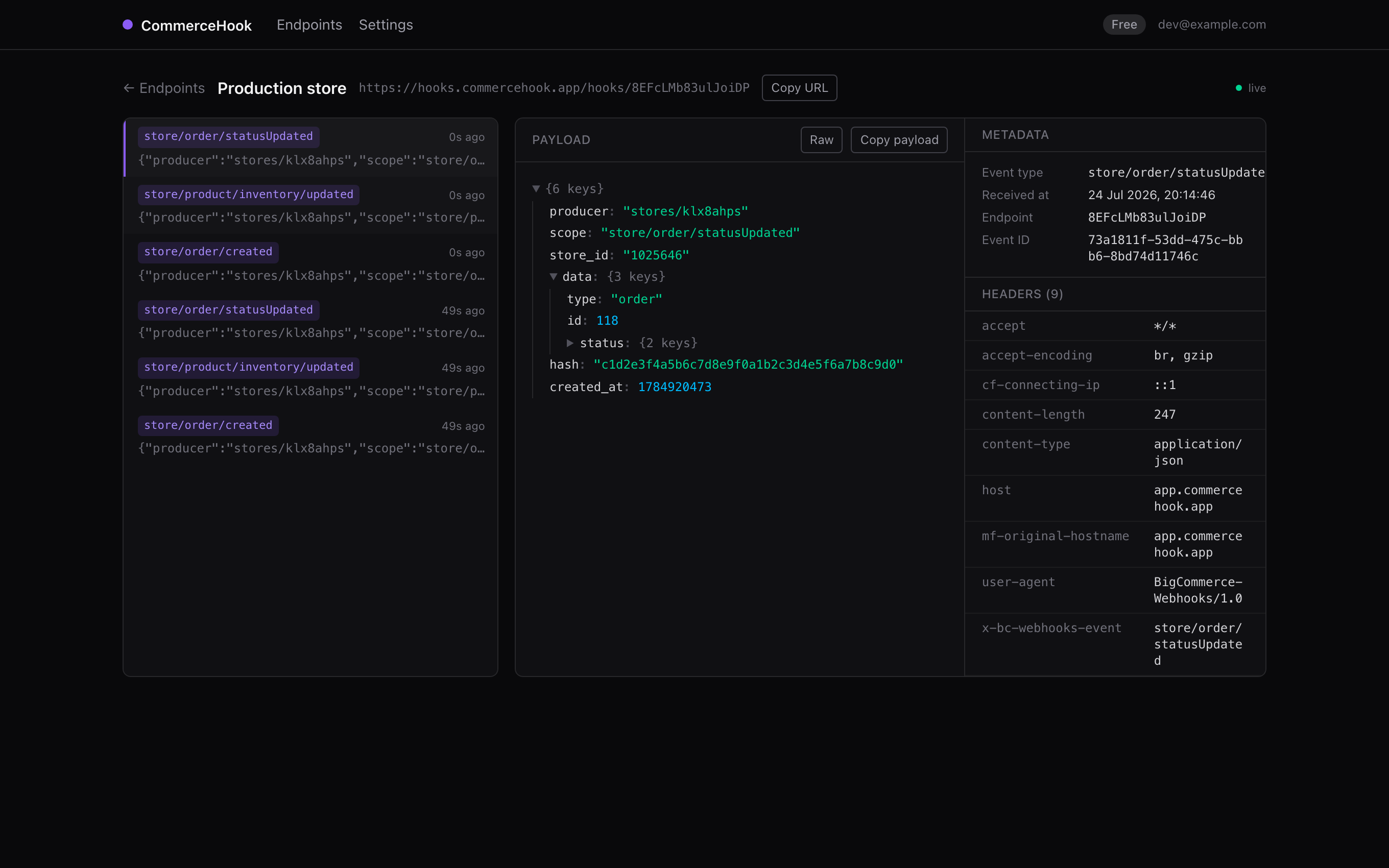Open the dev@example.com account menu
This screenshot has height=868, width=1389.
click(x=1212, y=25)
